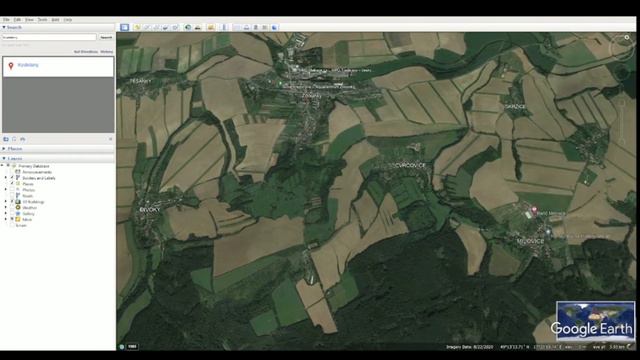Click View in Google Maps icon

tap(265, 27)
